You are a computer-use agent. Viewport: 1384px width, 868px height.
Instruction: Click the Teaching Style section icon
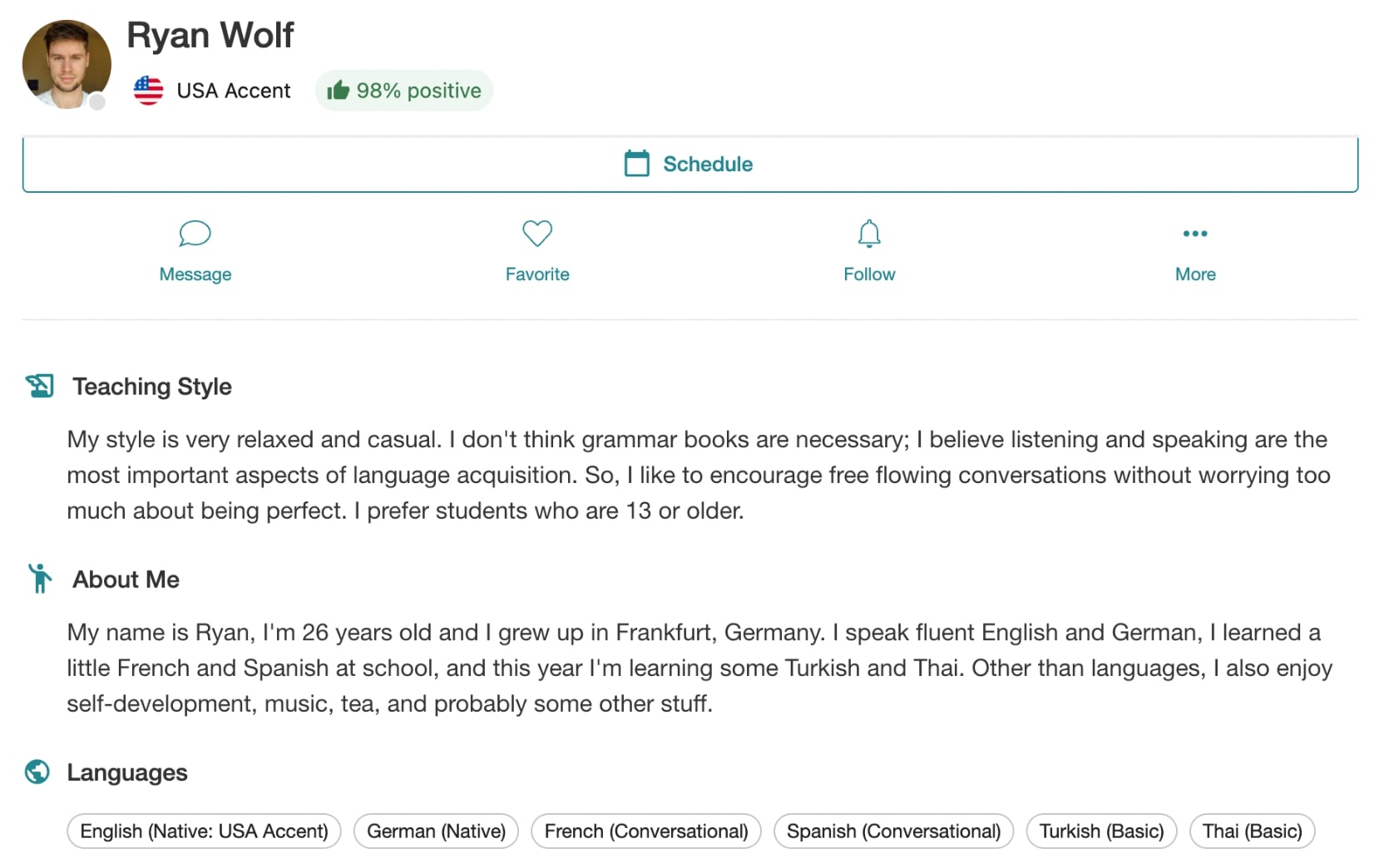(x=39, y=386)
